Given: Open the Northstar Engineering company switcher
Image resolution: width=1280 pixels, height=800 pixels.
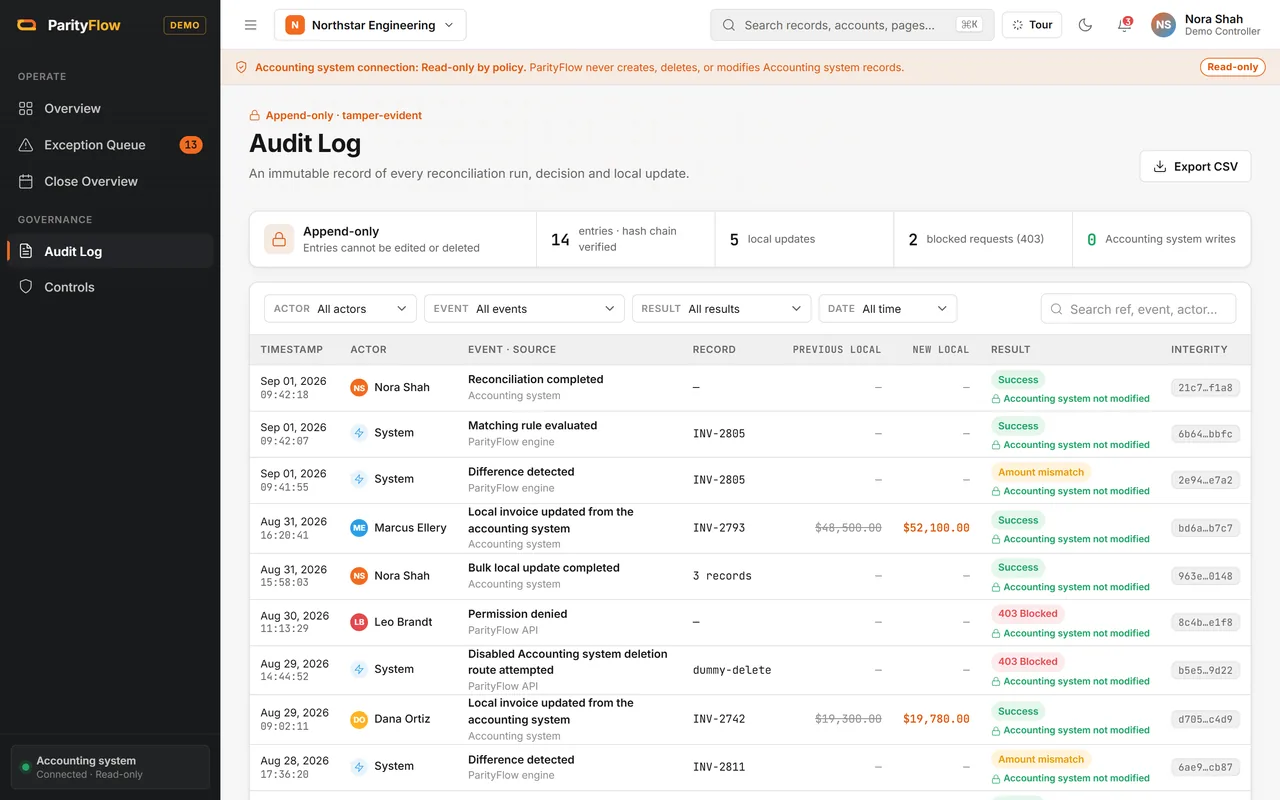Looking at the screenshot, I should point(370,25).
